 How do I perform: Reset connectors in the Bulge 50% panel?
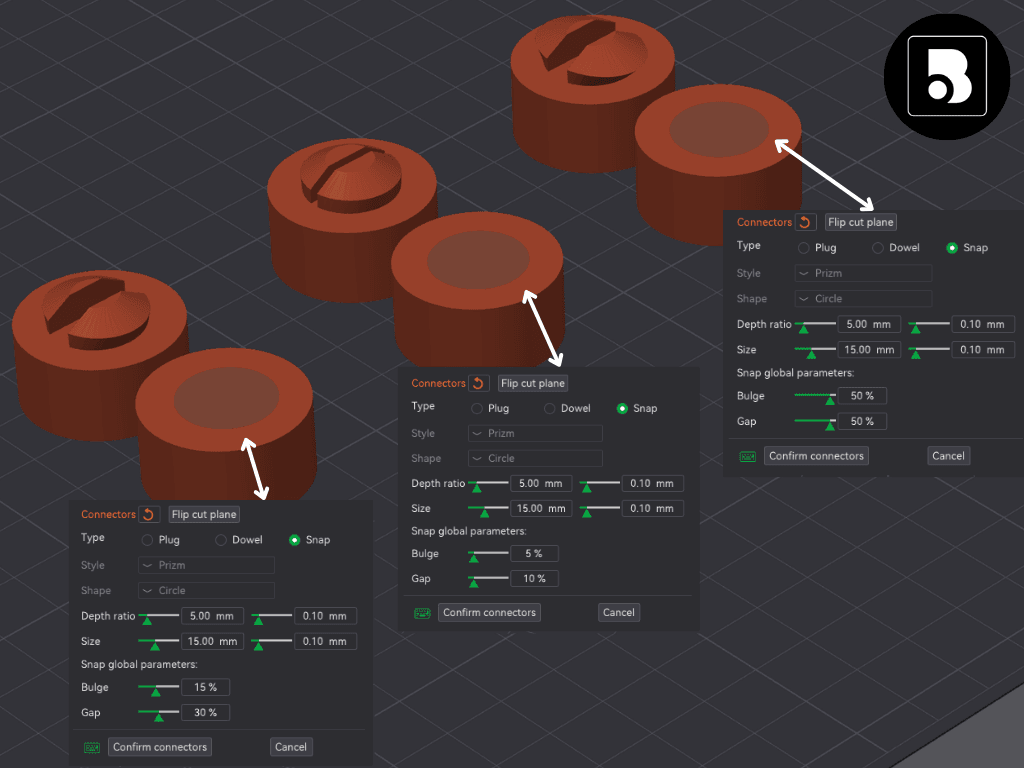pos(805,222)
